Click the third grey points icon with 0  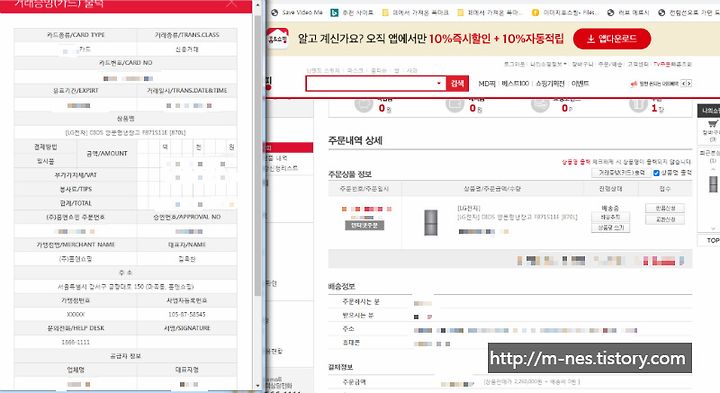[x=540, y=105]
